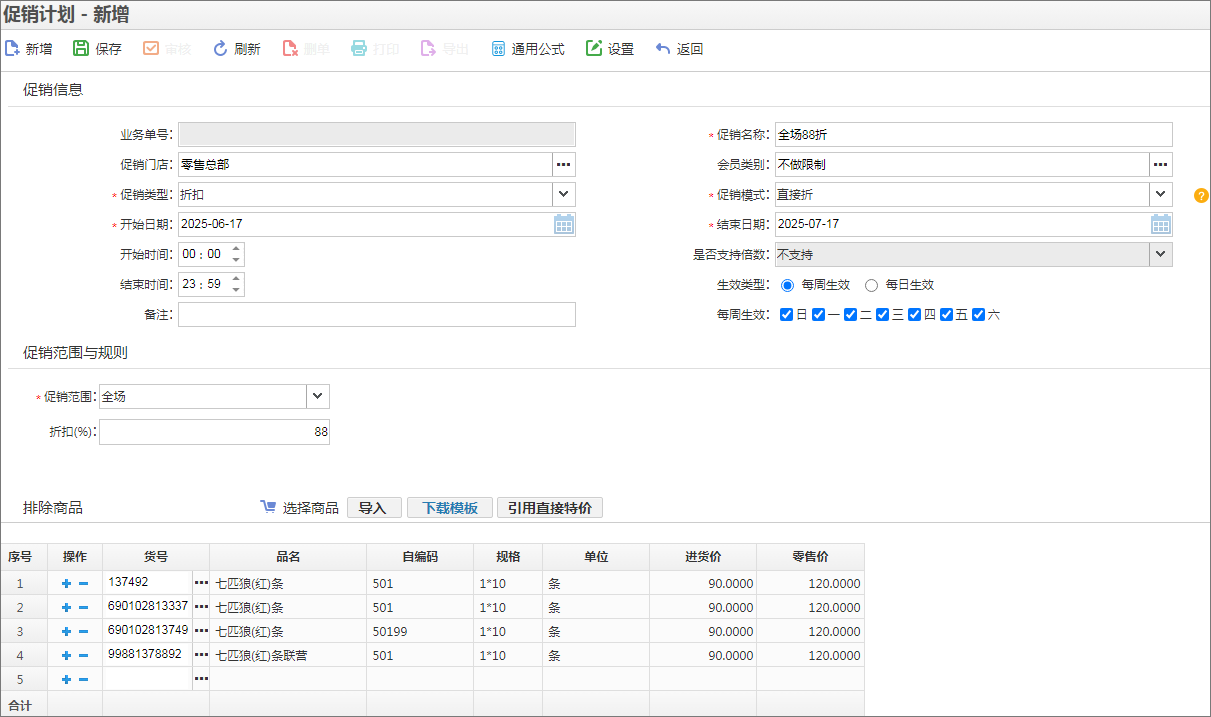This screenshot has width=1211, height=717.
Task: Select the 每周生效 radio option
Action: [788, 285]
